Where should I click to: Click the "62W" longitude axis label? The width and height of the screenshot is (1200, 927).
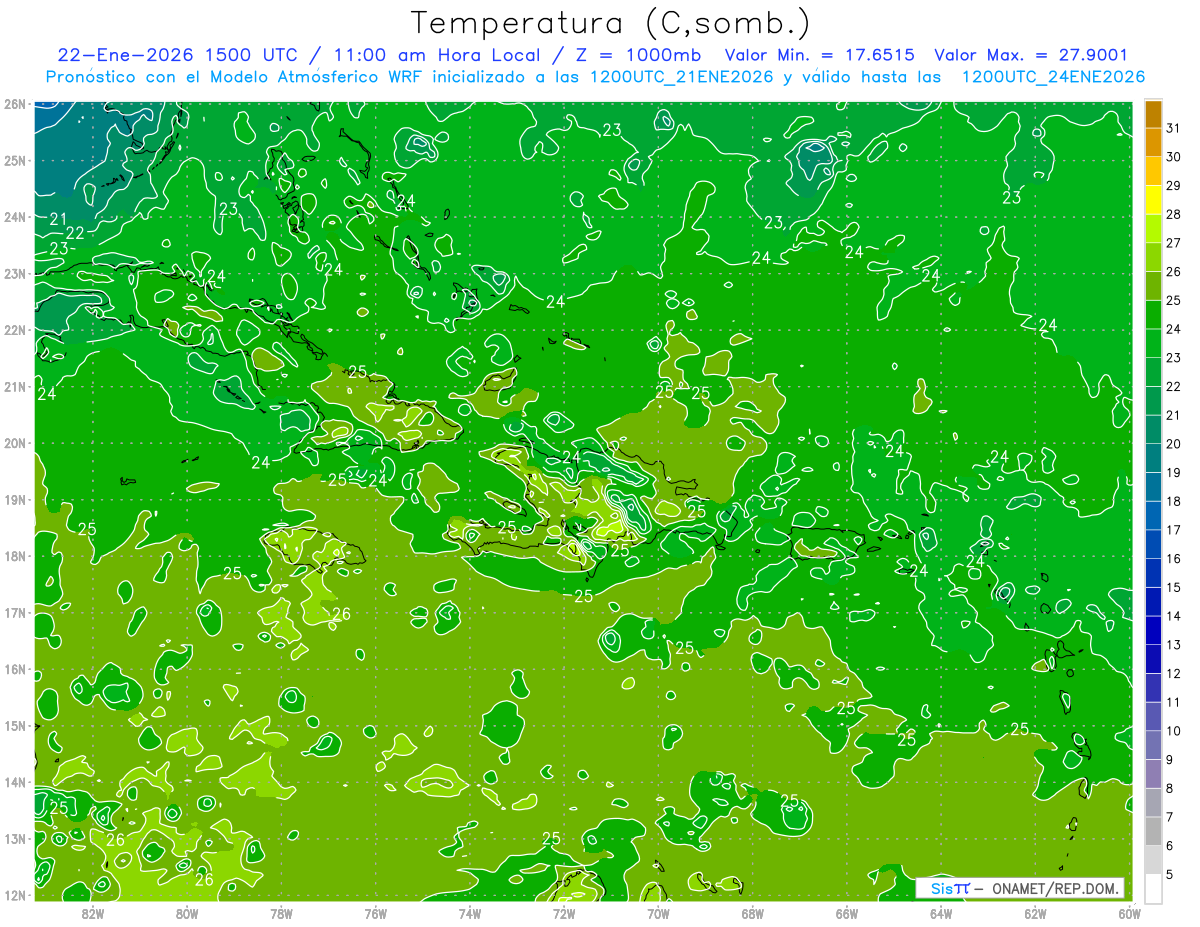(1035, 912)
